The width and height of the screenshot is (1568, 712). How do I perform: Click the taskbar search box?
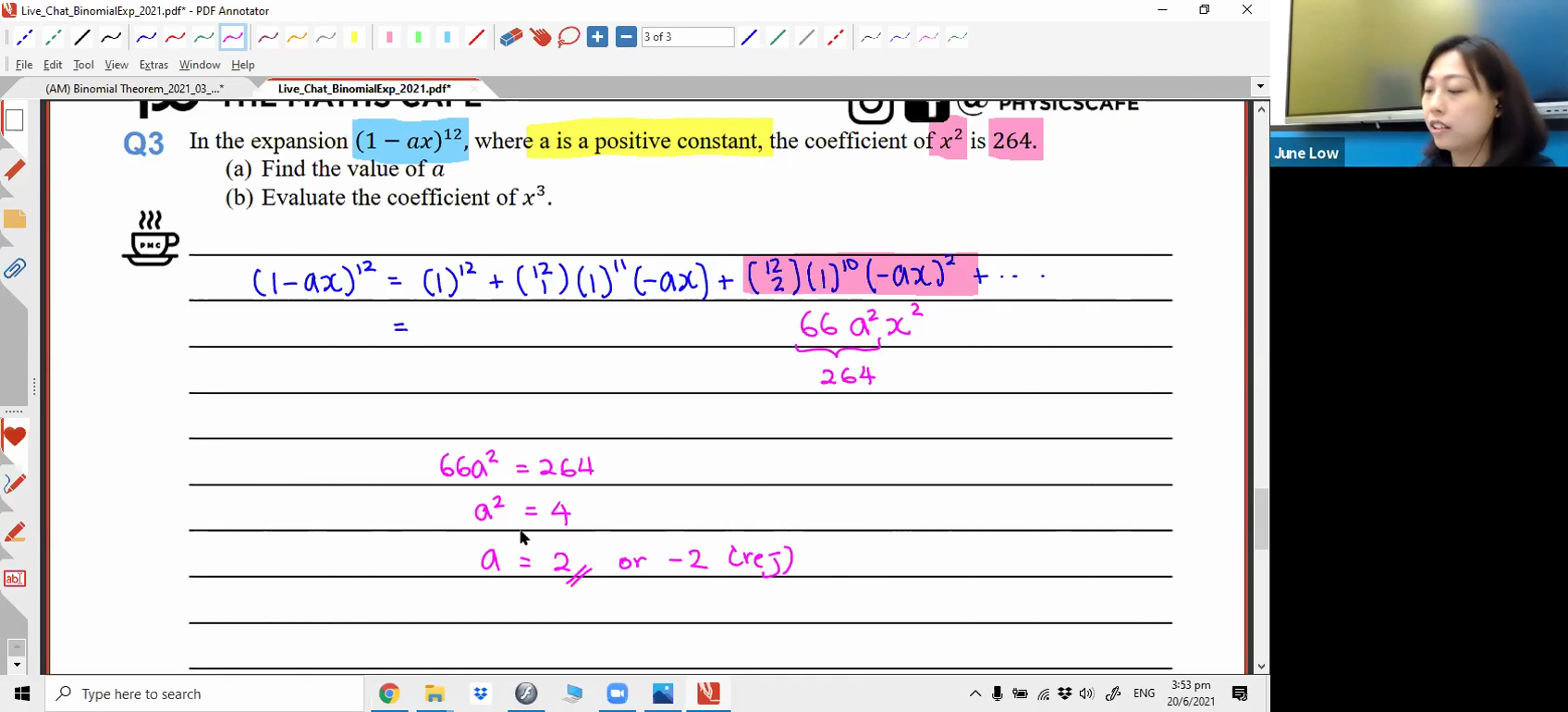(204, 694)
